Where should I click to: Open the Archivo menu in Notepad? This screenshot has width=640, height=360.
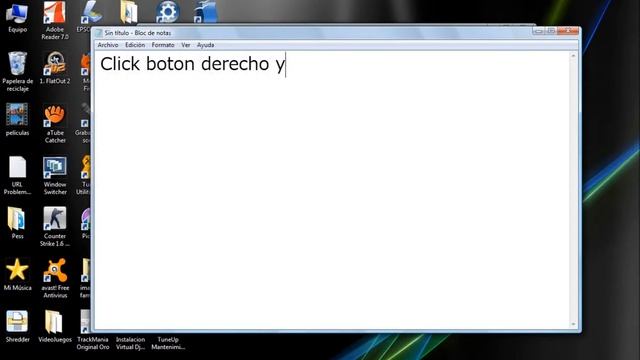tap(108, 45)
